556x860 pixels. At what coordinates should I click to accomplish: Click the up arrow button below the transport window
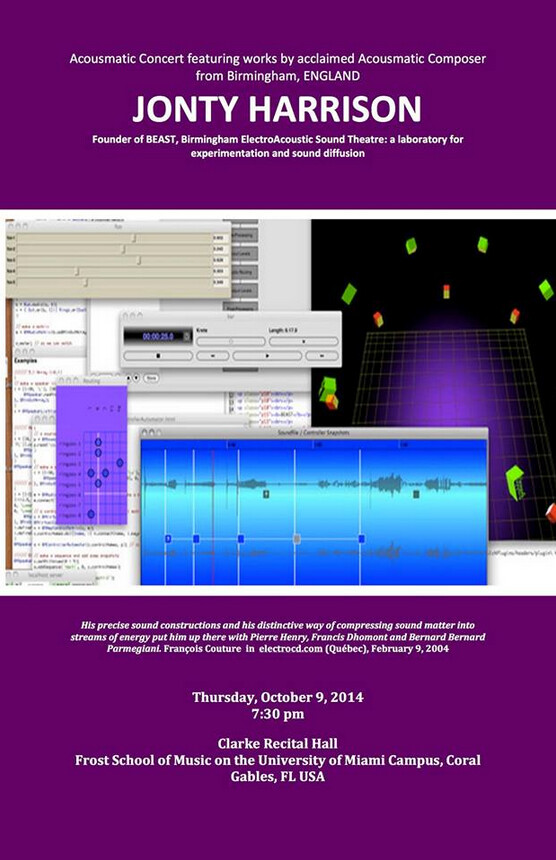pyautogui.click(x=129, y=378)
